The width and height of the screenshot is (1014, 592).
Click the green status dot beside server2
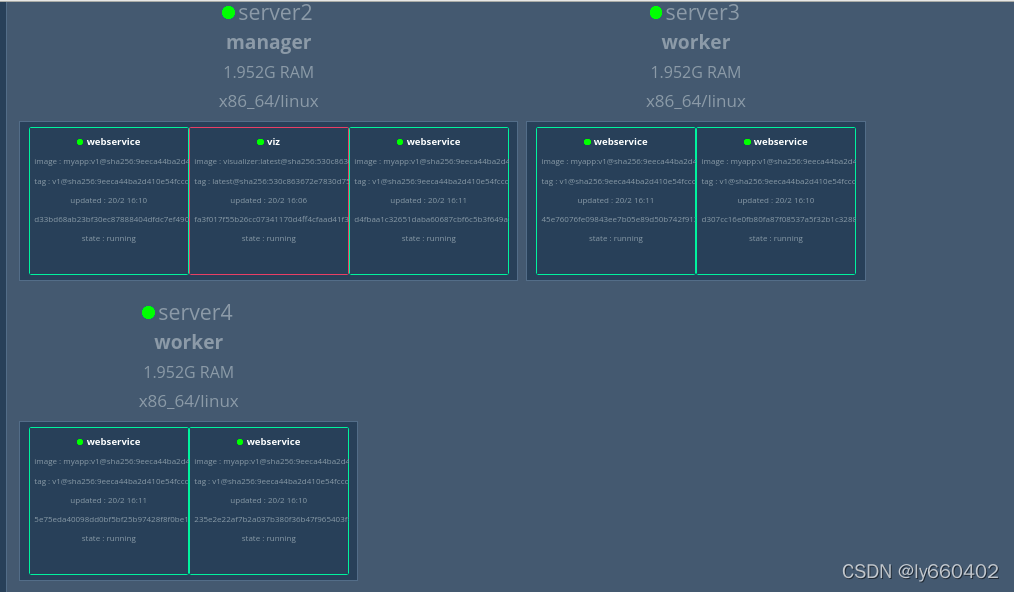click(228, 12)
